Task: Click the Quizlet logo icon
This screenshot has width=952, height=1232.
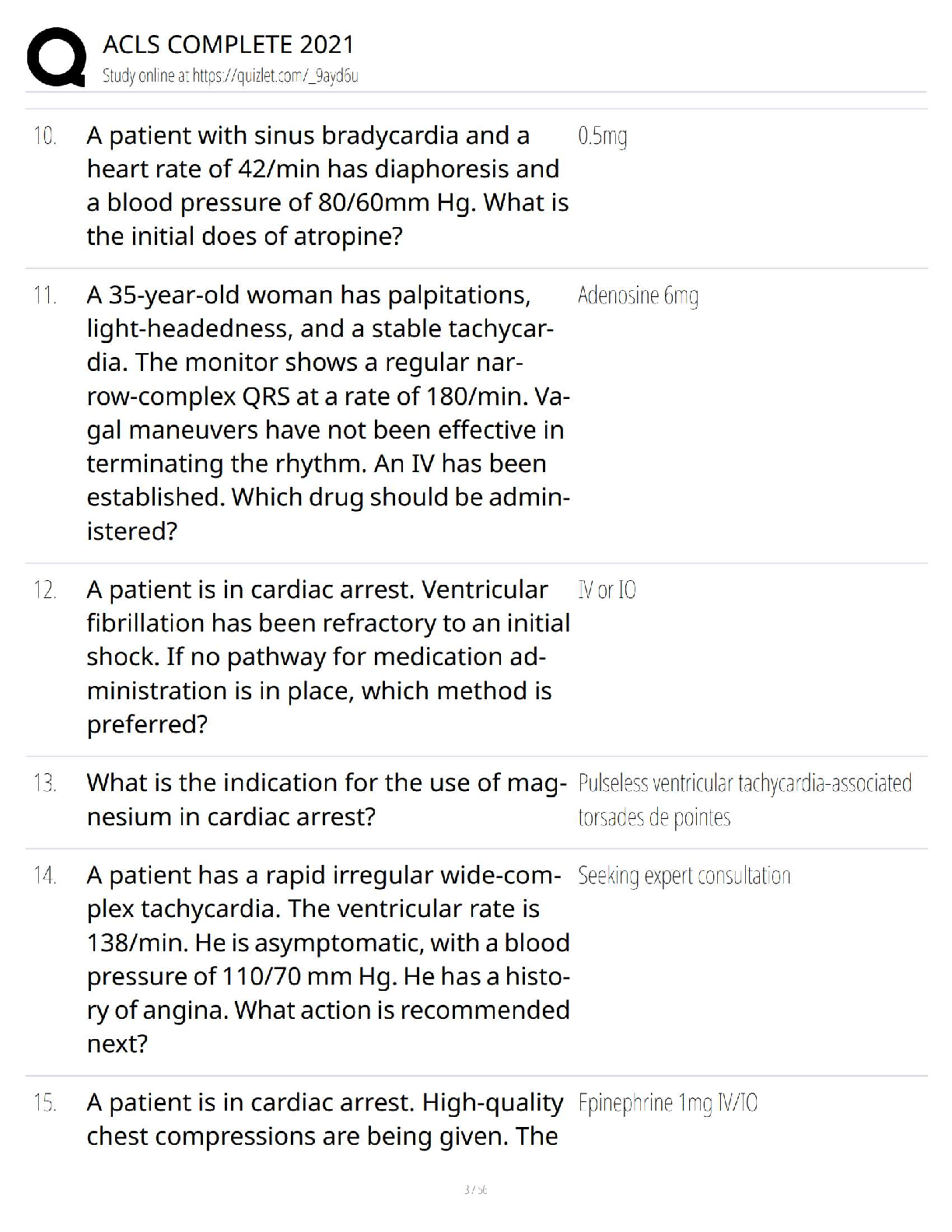Action: (55, 56)
